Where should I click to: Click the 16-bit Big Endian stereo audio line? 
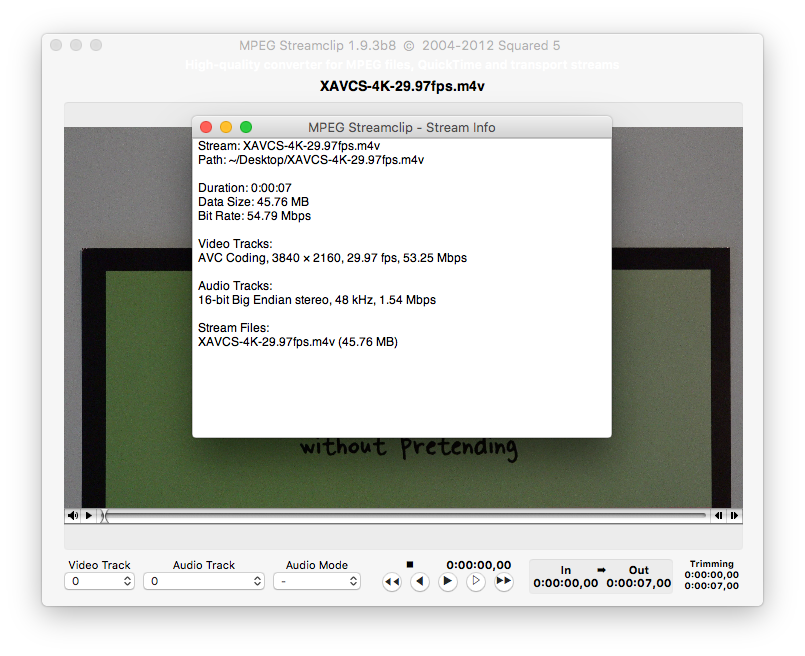click(x=317, y=300)
